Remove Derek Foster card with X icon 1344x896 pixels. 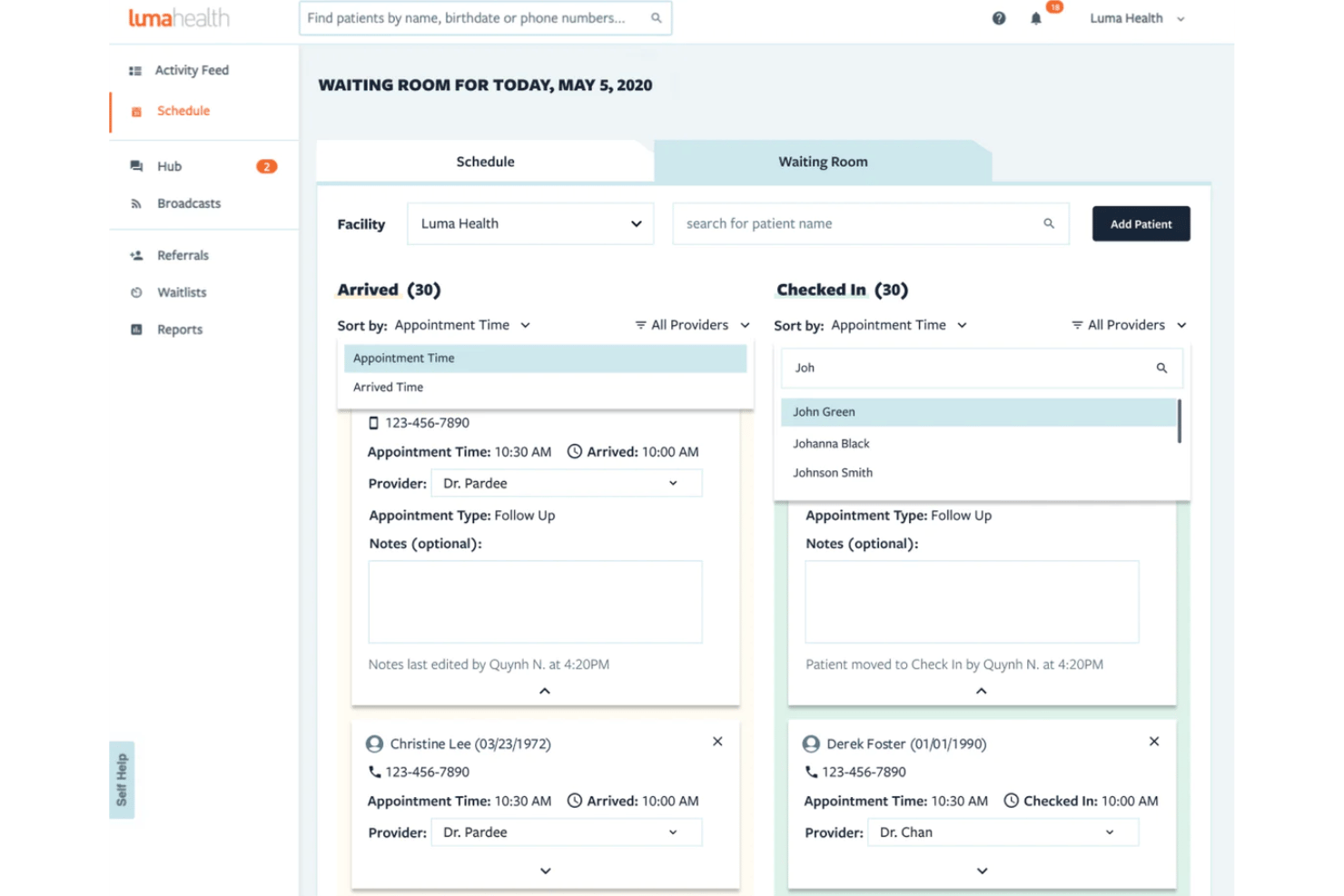pyautogui.click(x=1154, y=742)
